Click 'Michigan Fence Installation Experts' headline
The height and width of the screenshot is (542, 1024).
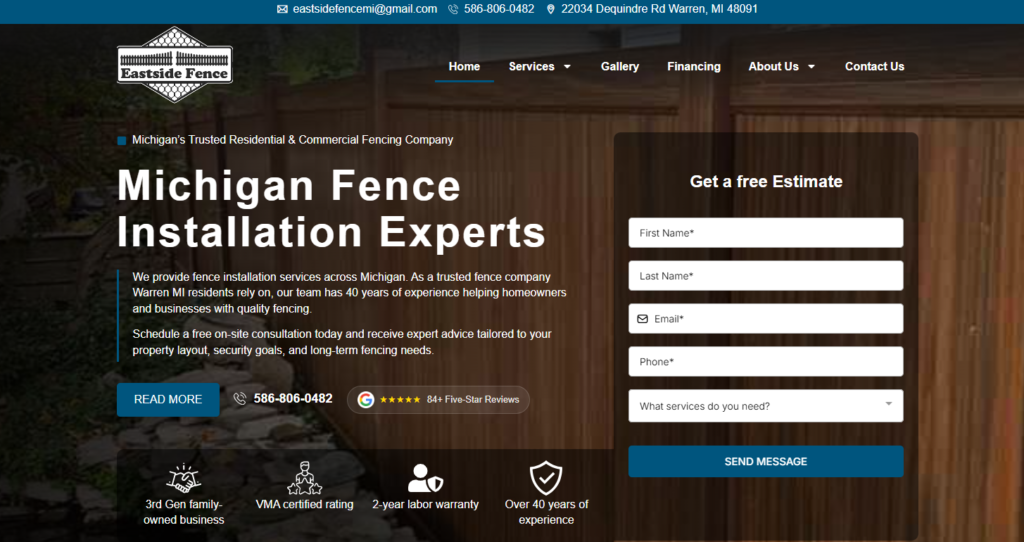pos(331,209)
